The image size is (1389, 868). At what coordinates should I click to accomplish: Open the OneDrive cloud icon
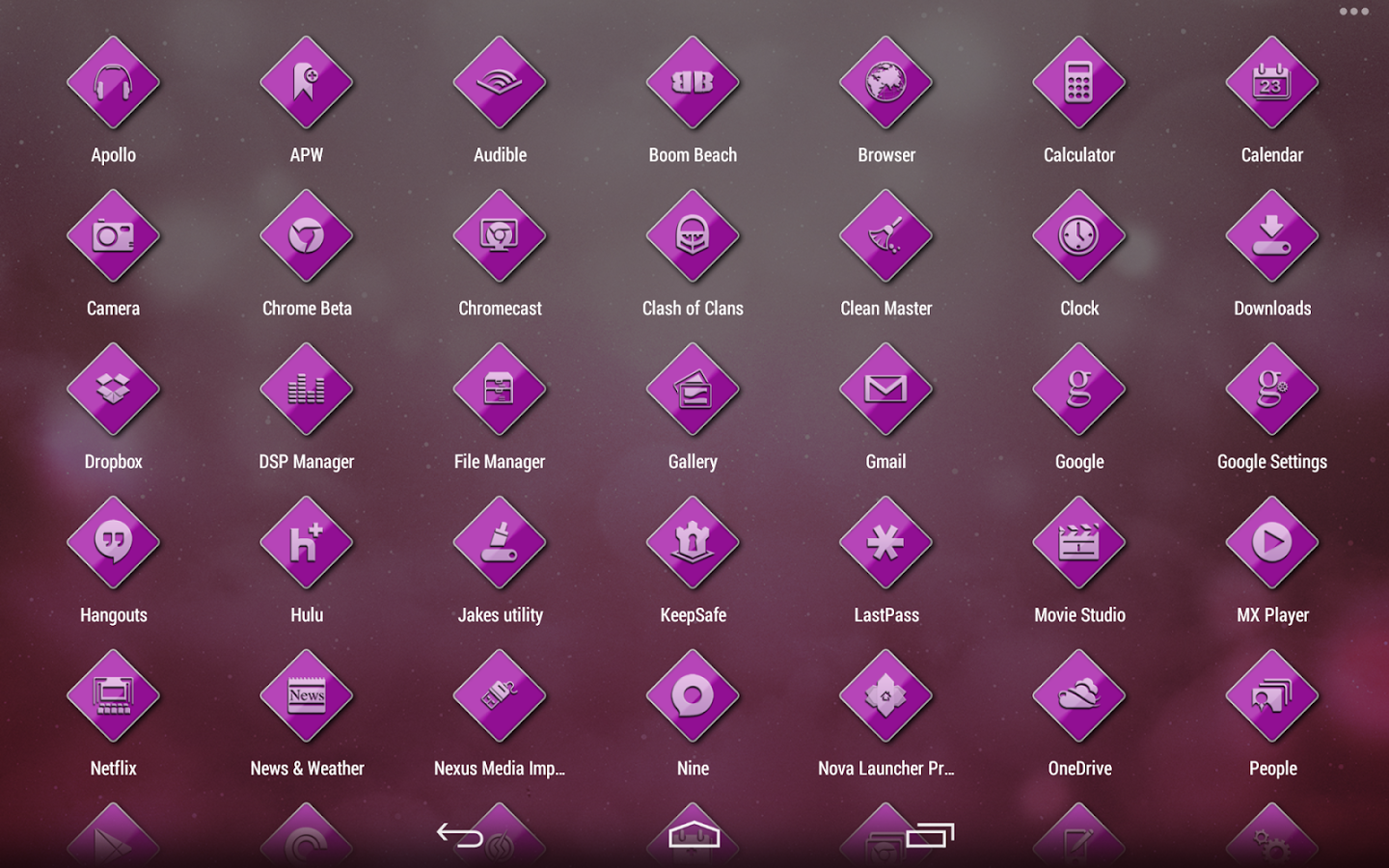tap(1079, 696)
